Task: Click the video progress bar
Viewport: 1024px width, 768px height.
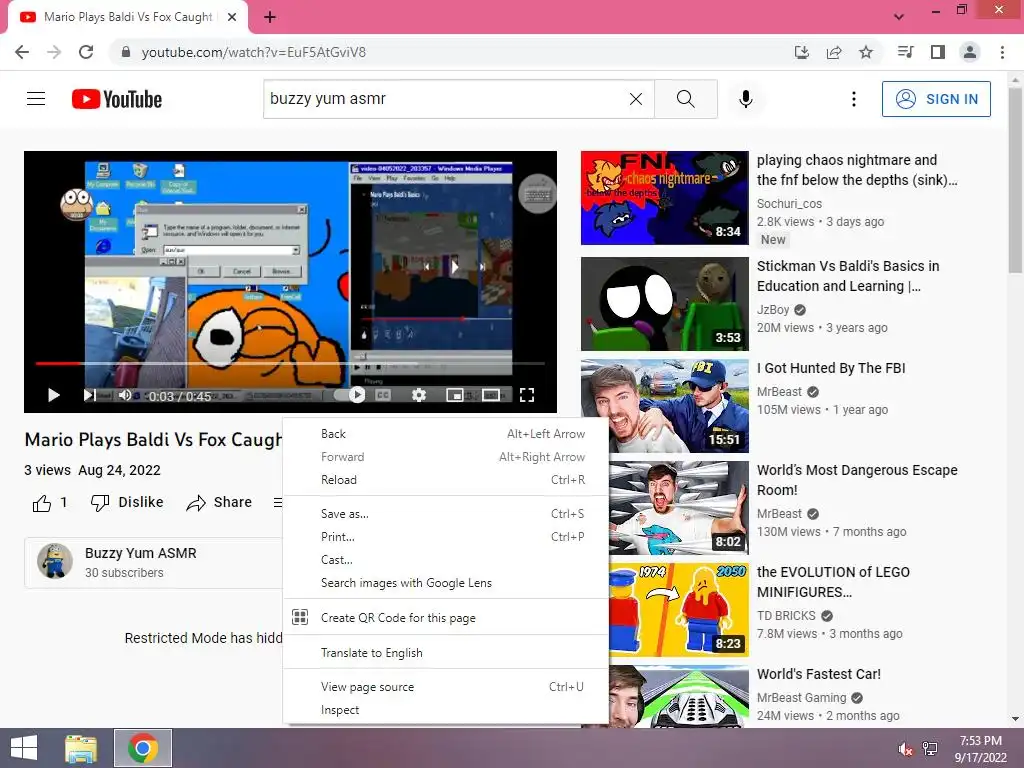Action: [290, 363]
